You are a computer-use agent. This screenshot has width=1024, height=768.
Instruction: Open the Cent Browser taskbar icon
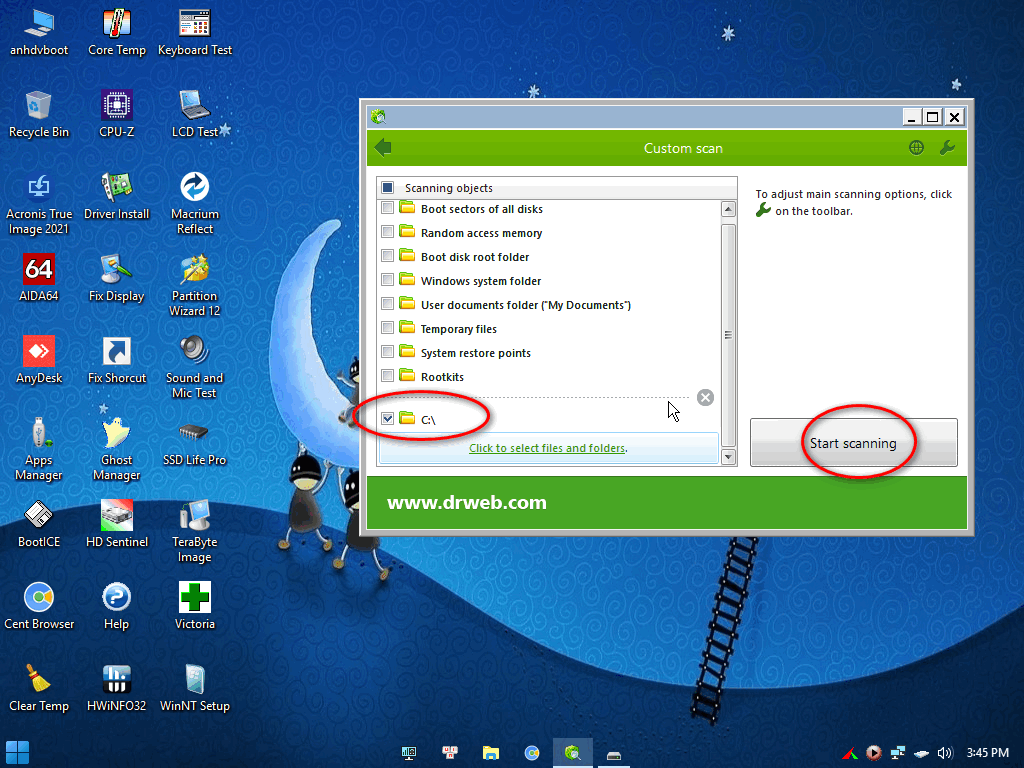point(532,753)
